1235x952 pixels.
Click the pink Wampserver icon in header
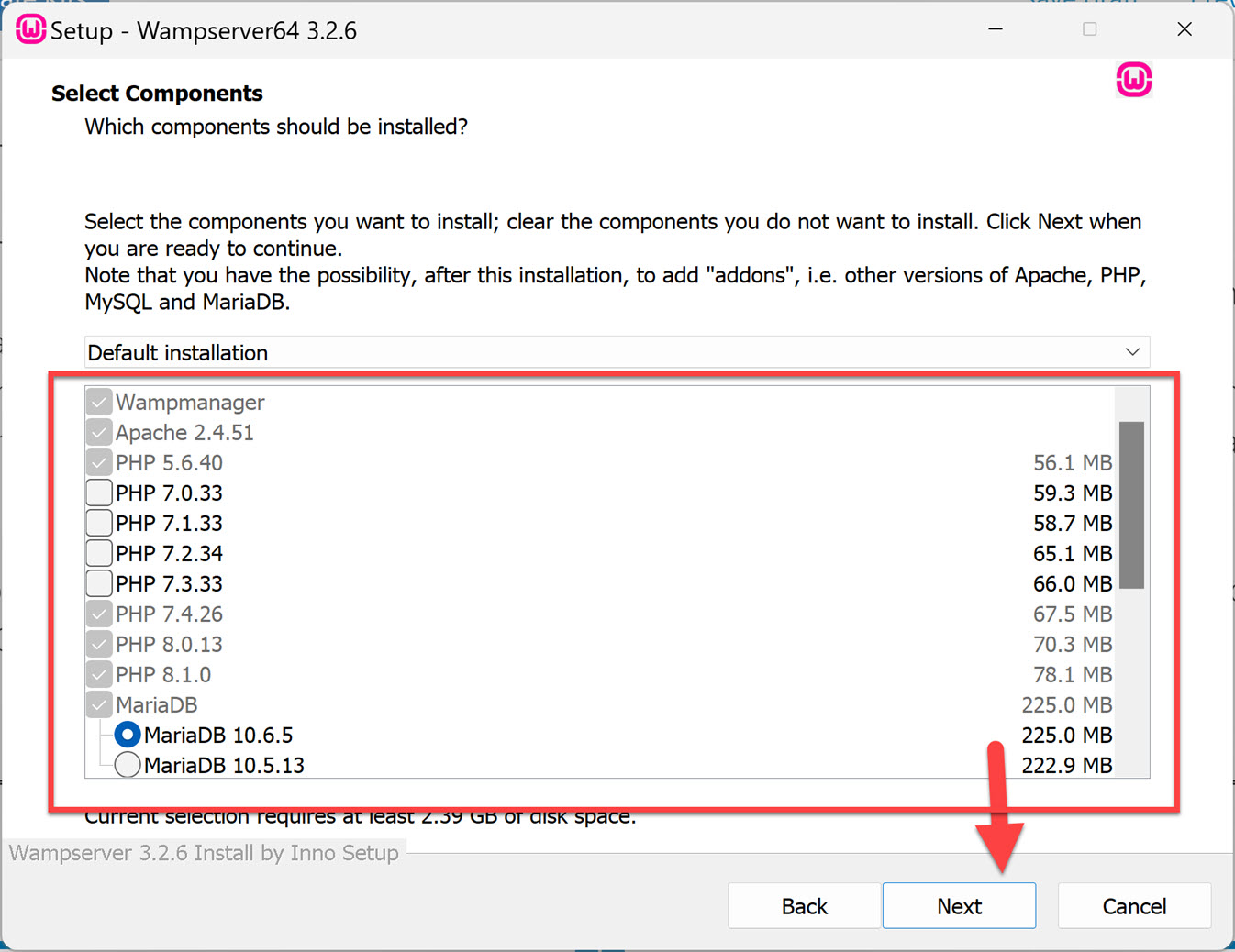coord(1133,80)
